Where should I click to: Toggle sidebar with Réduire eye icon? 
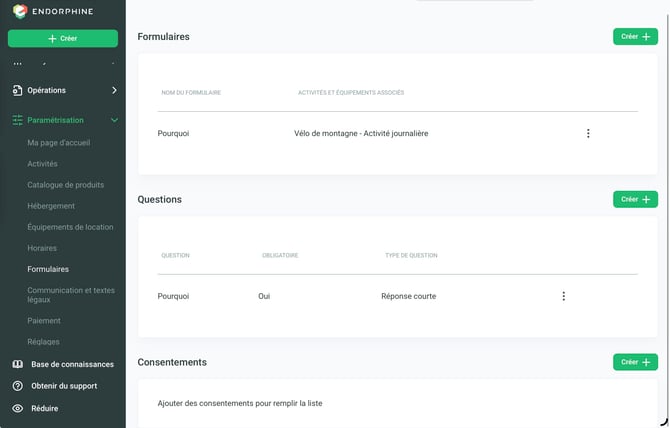pos(18,408)
